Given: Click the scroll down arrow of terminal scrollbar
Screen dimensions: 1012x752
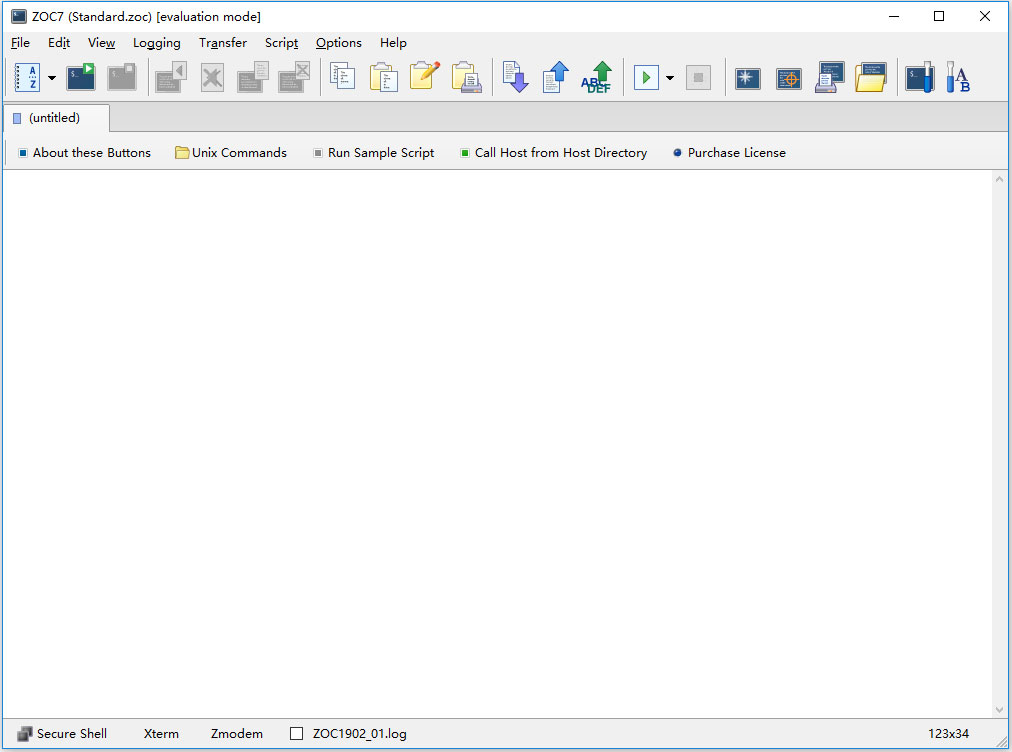Looking at the screenshot, I should pyautogui.click(x=999, y=710).
